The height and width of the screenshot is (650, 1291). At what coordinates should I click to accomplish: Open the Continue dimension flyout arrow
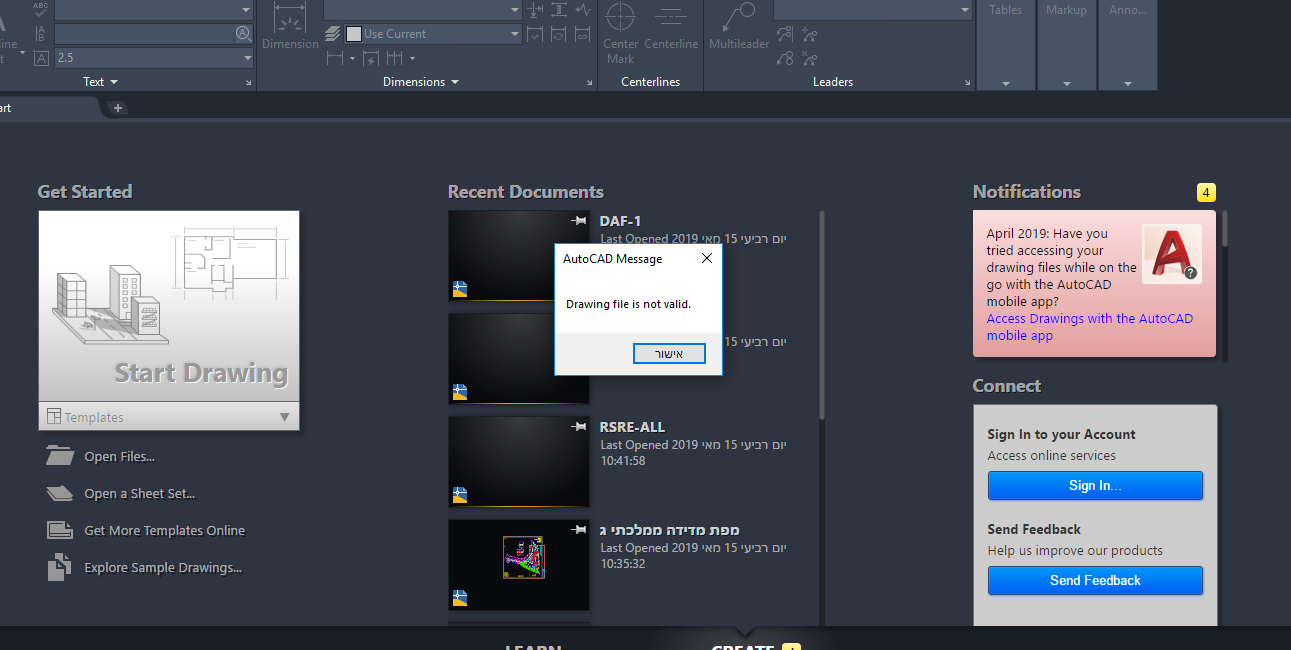(x=412, y=59)
